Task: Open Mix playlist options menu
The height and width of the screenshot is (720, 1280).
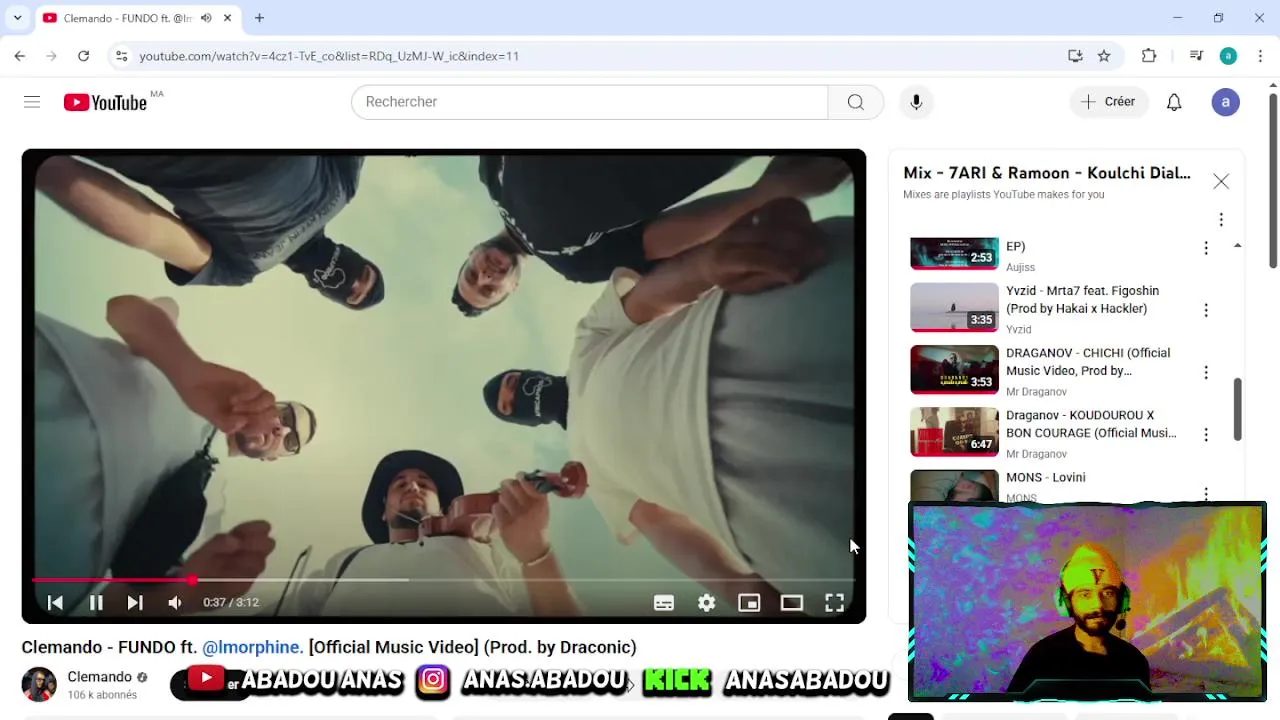Action: pos(1221,219)
